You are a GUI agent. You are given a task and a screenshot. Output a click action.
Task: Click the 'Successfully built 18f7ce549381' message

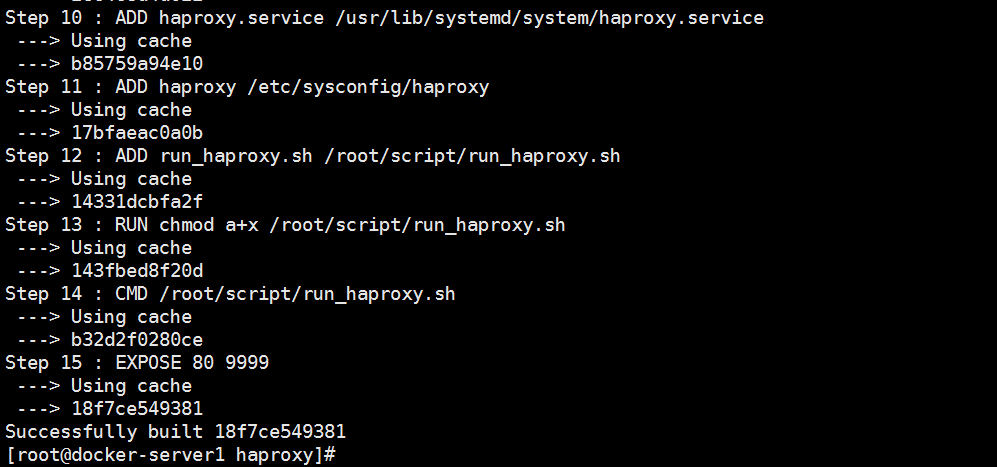click(x=175, y=431)
